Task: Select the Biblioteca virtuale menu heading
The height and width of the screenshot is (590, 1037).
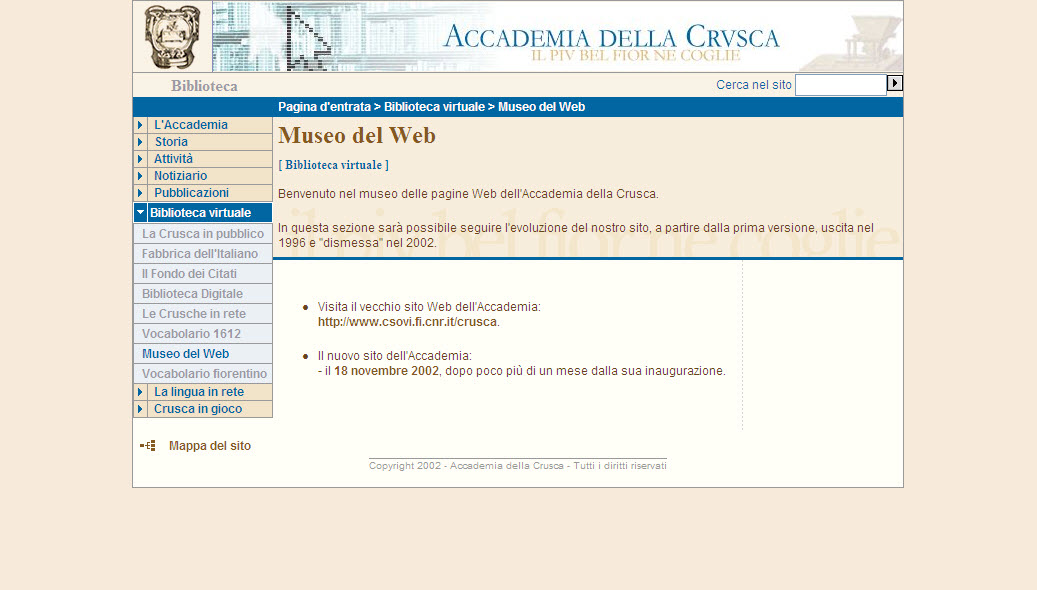Action: [x=200, y=213]
